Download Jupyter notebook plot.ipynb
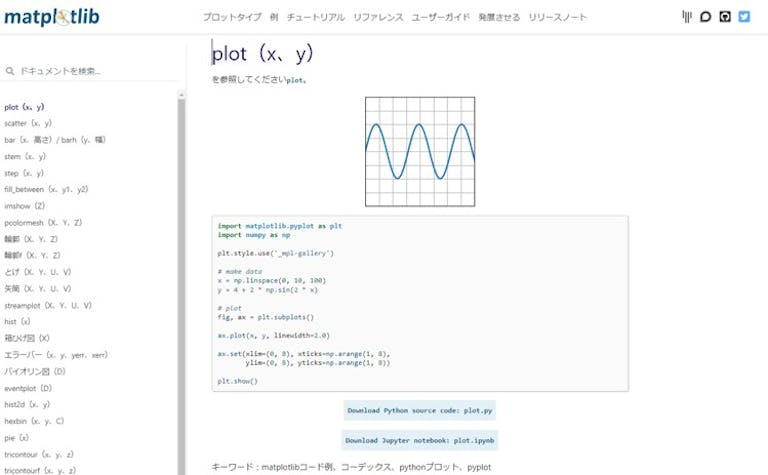 (420, 440)
